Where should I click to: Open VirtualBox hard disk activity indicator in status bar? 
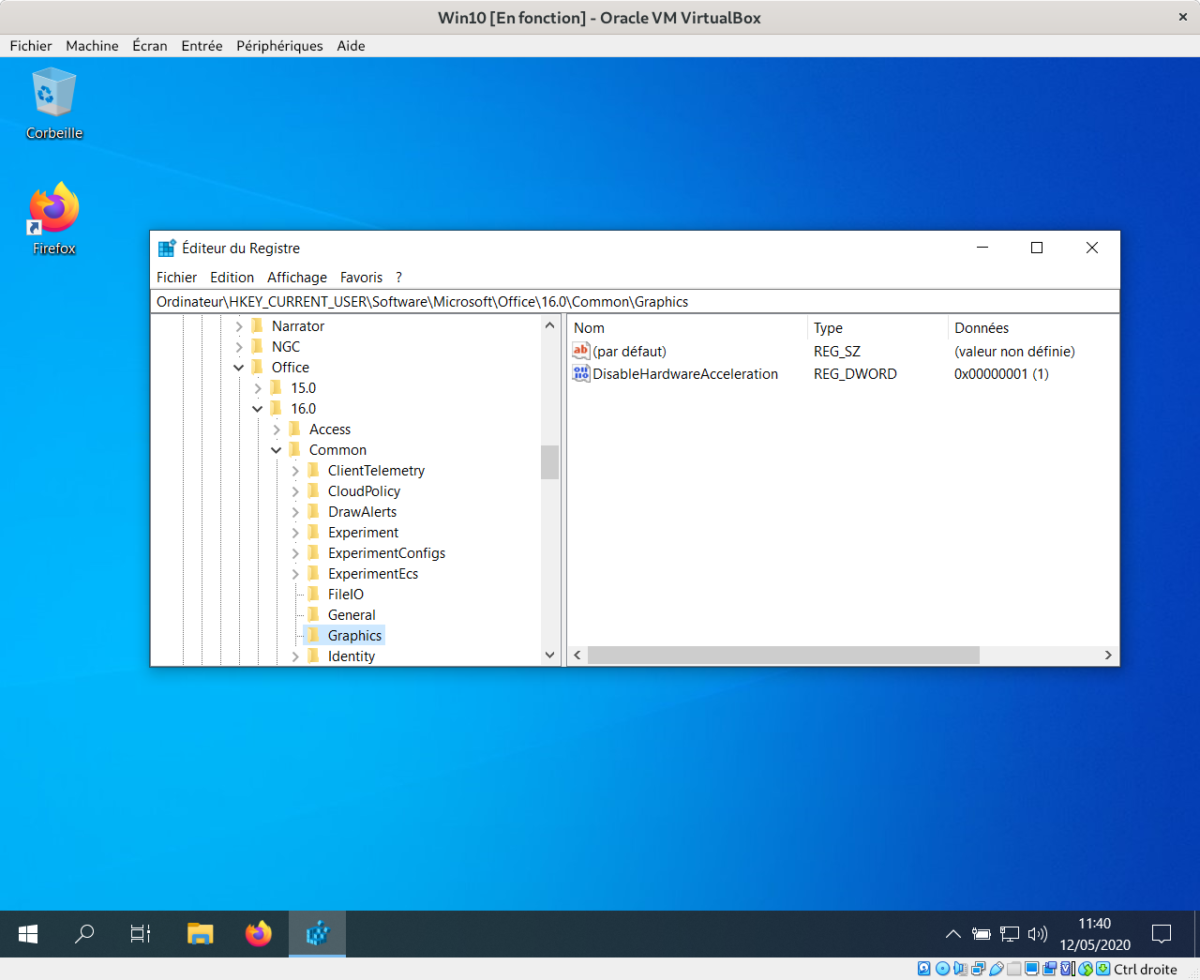(923, 968)
